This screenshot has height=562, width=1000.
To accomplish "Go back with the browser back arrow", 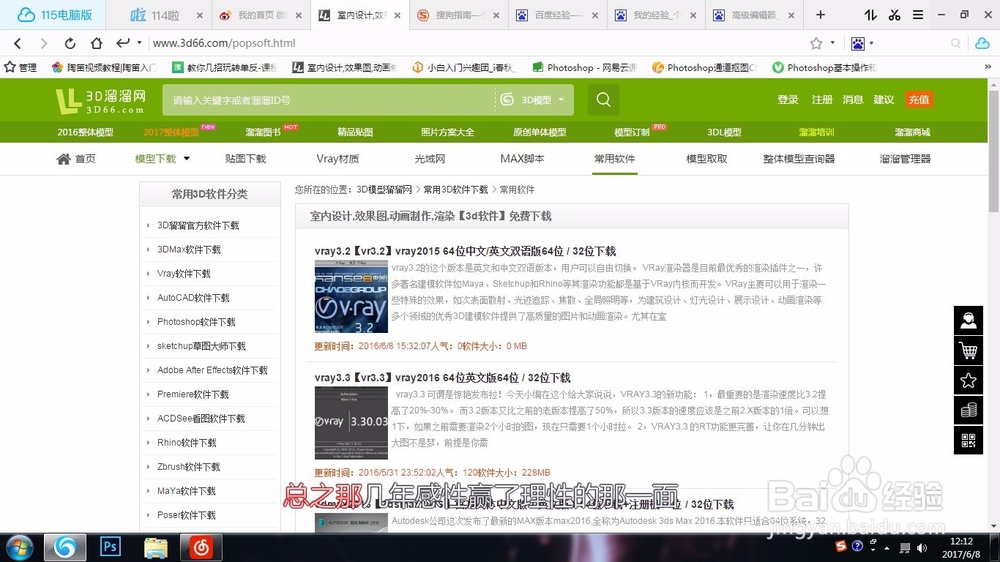I will [x=18, y=43].
